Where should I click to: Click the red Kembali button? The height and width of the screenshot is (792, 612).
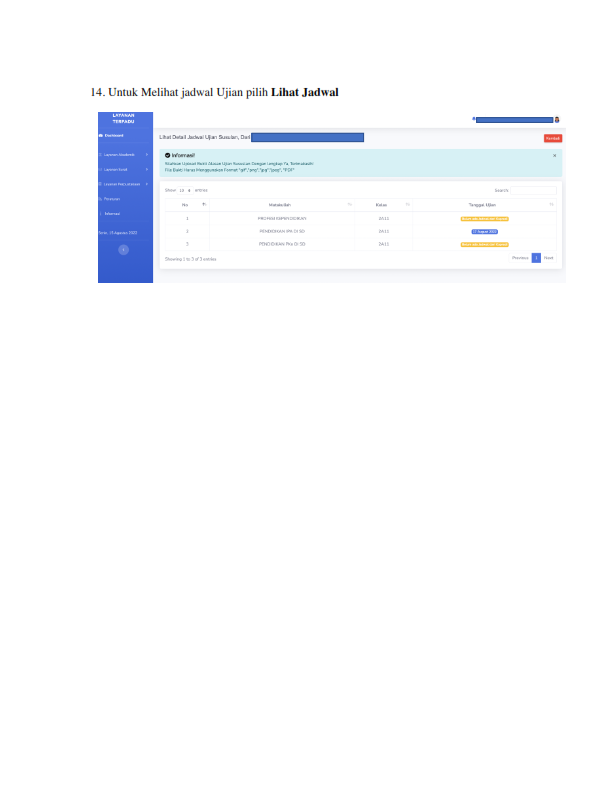(553, 138)
